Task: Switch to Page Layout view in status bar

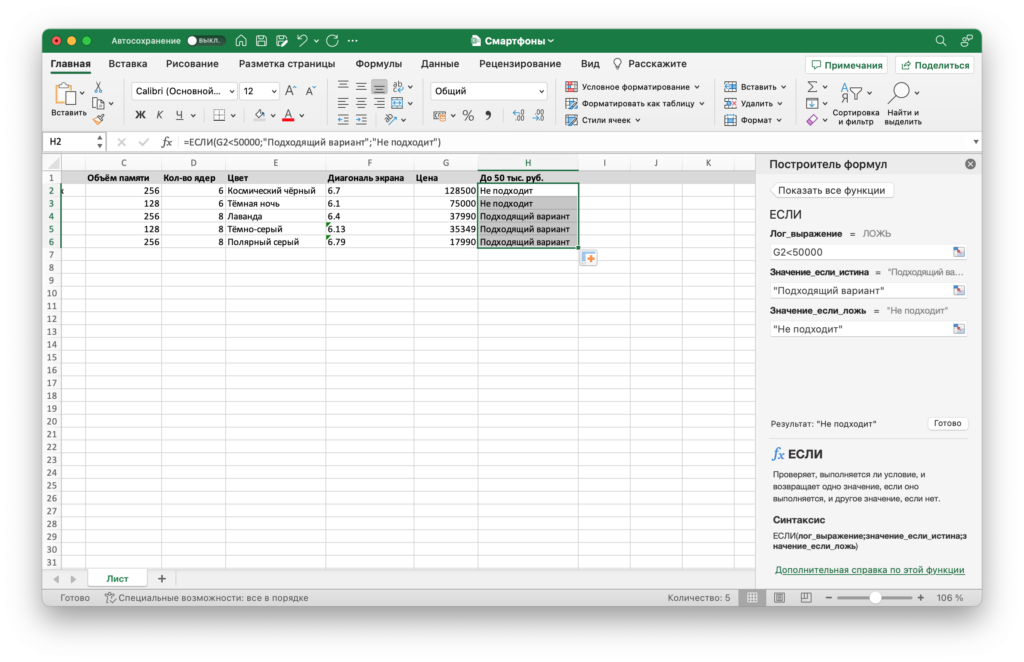Action: click(779, 597)
